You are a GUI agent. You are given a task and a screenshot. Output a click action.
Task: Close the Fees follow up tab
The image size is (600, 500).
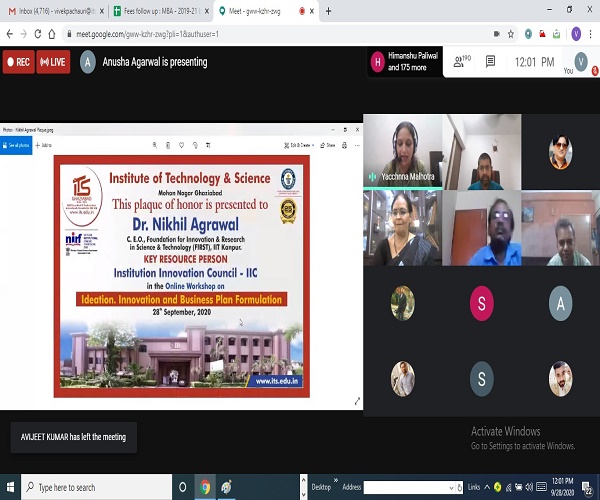pos(207,11)
